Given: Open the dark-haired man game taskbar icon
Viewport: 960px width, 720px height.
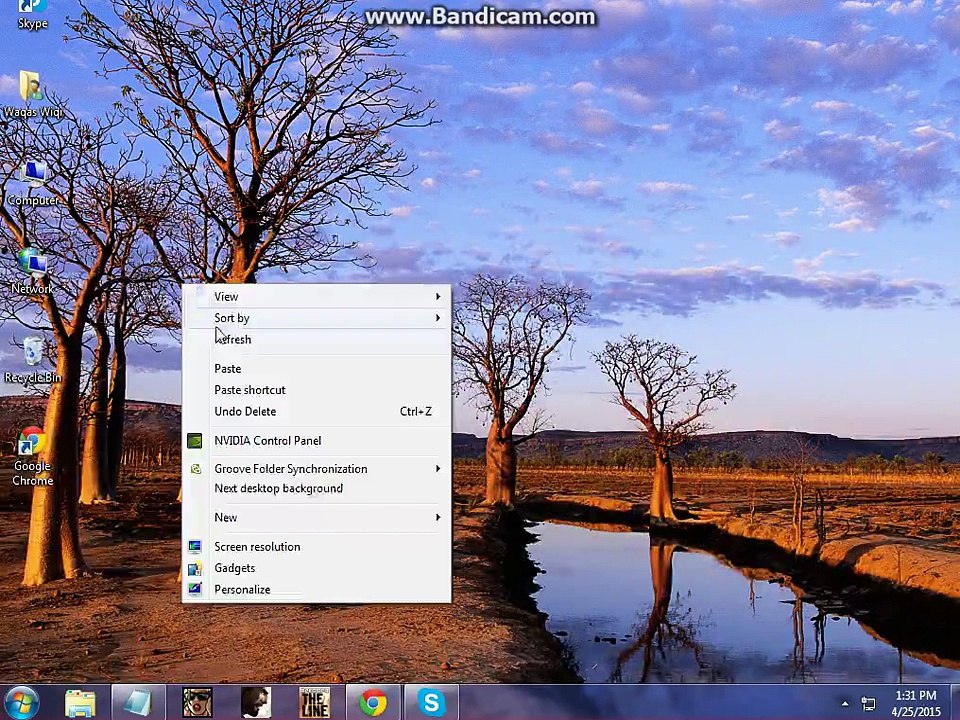Looking at the screenshot, I should coord(256,703).
